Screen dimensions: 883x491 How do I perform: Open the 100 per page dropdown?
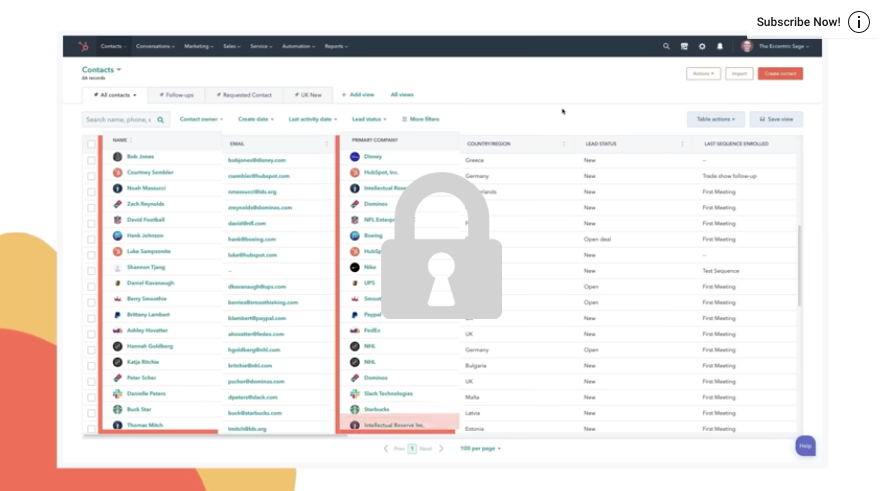tap(480, 448)
